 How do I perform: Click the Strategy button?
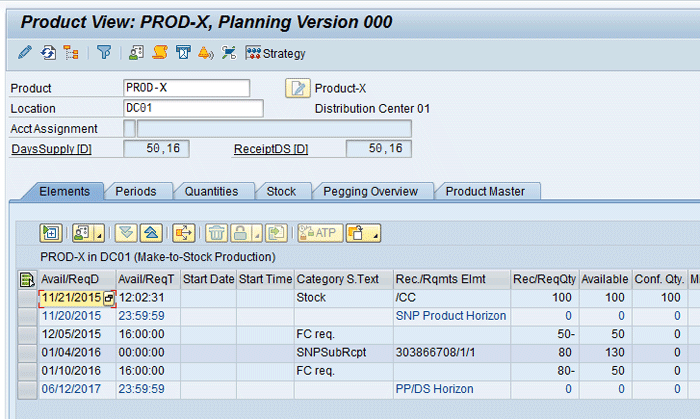coord(276,53)
